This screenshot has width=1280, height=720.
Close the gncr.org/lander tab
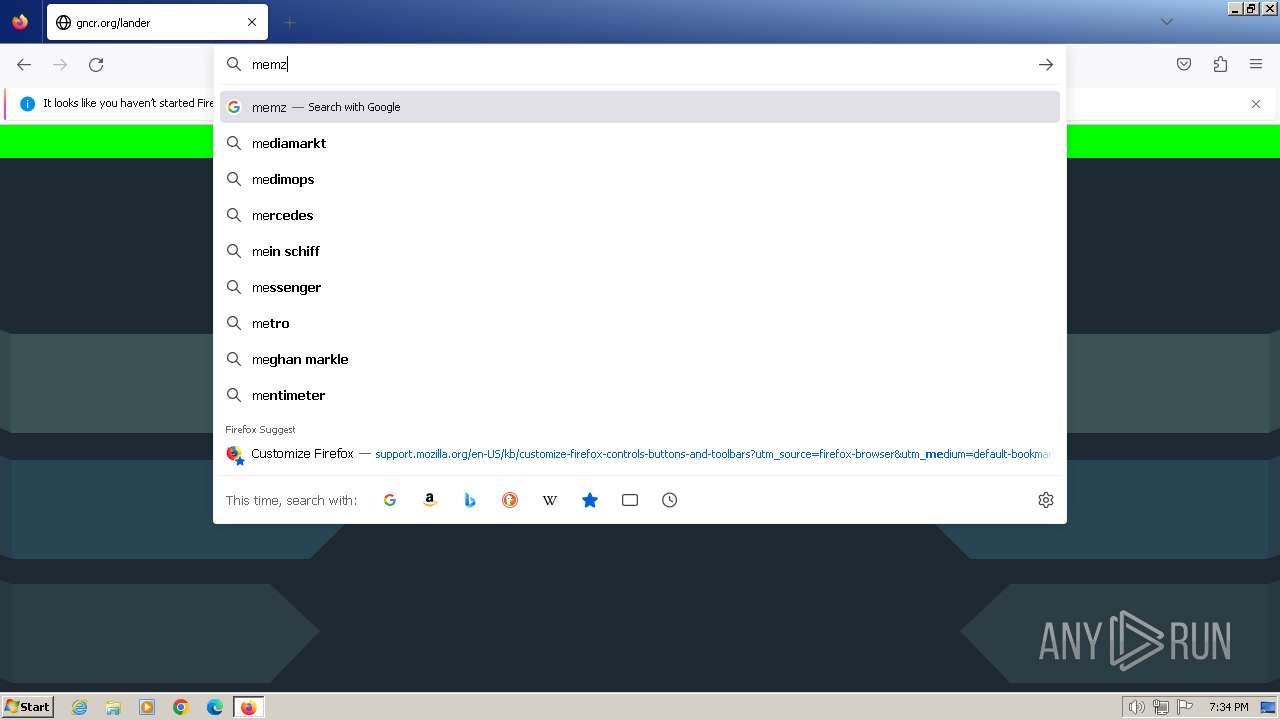(x=252, y=22)
